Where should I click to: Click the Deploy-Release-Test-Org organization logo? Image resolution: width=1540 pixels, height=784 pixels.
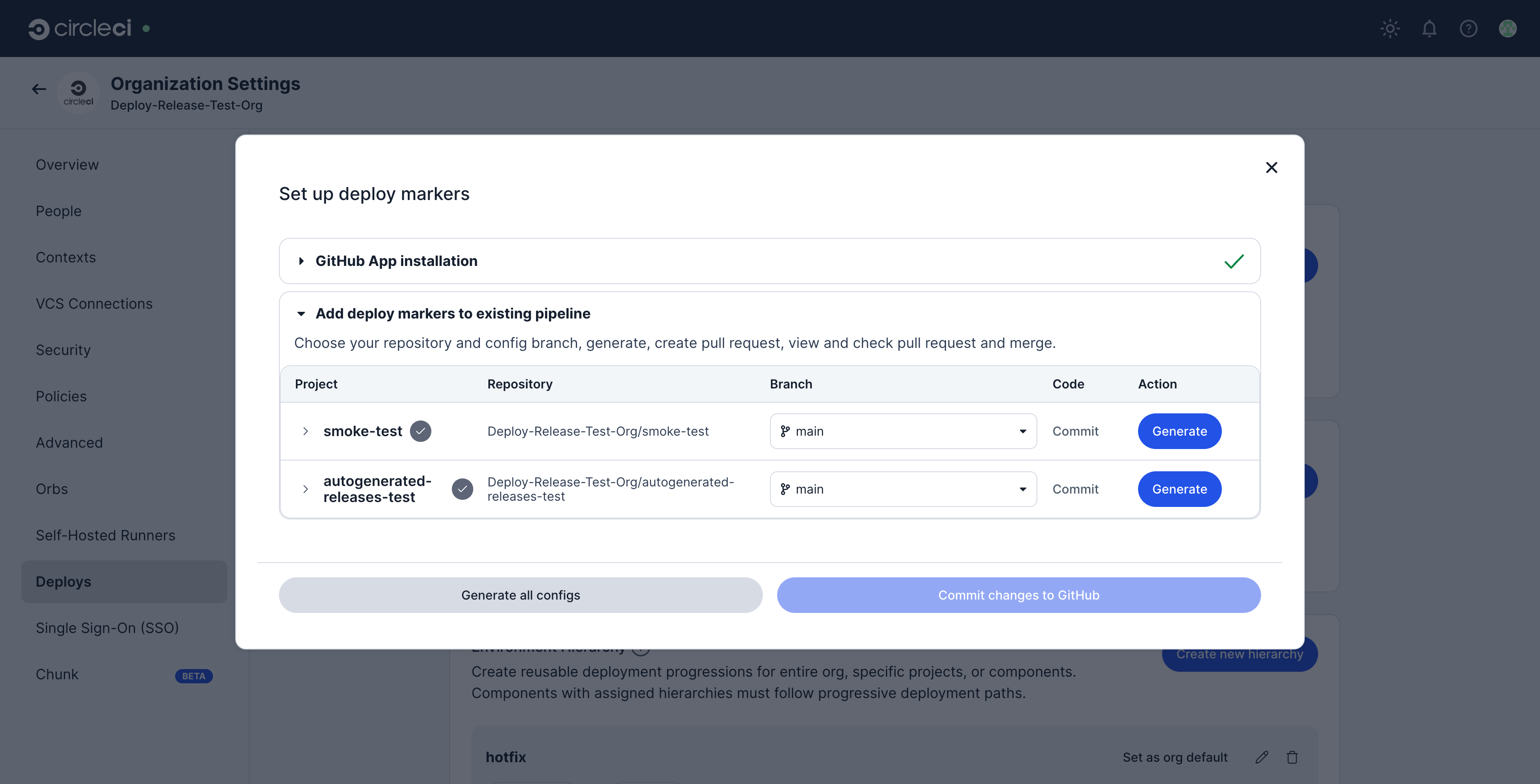point(78,92)
